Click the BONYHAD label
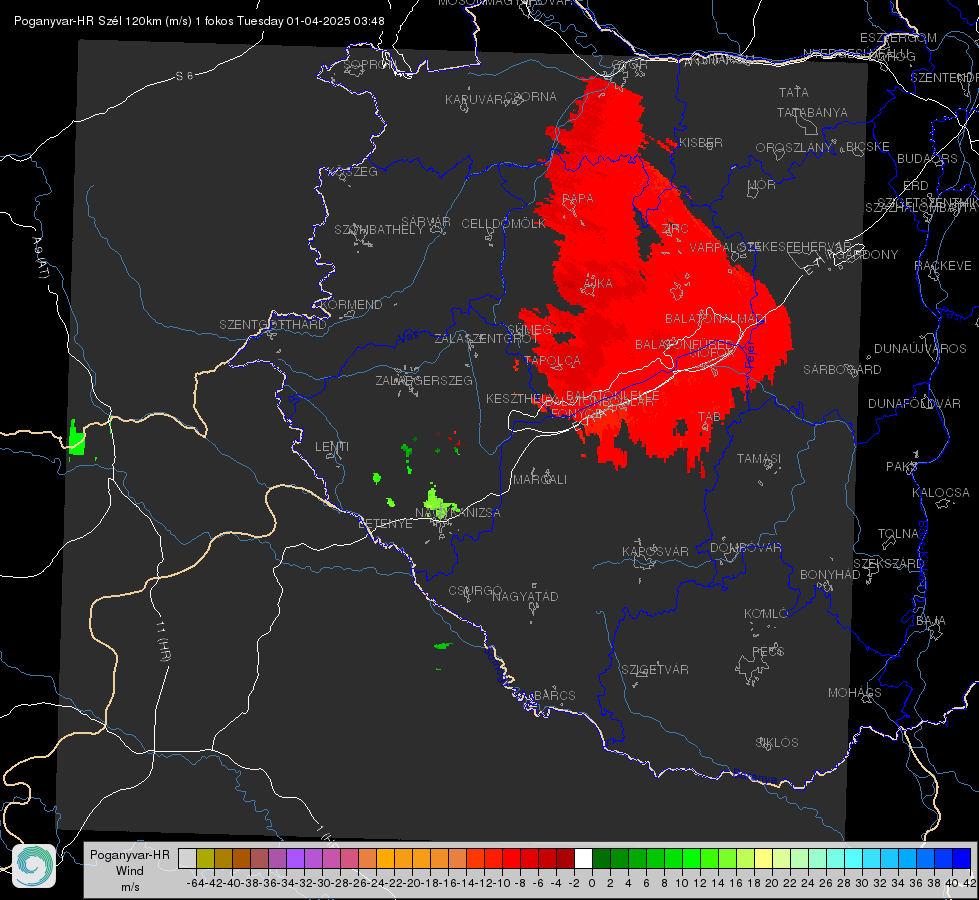The height and width of the screenshot is (900, 979). (830, 574)
